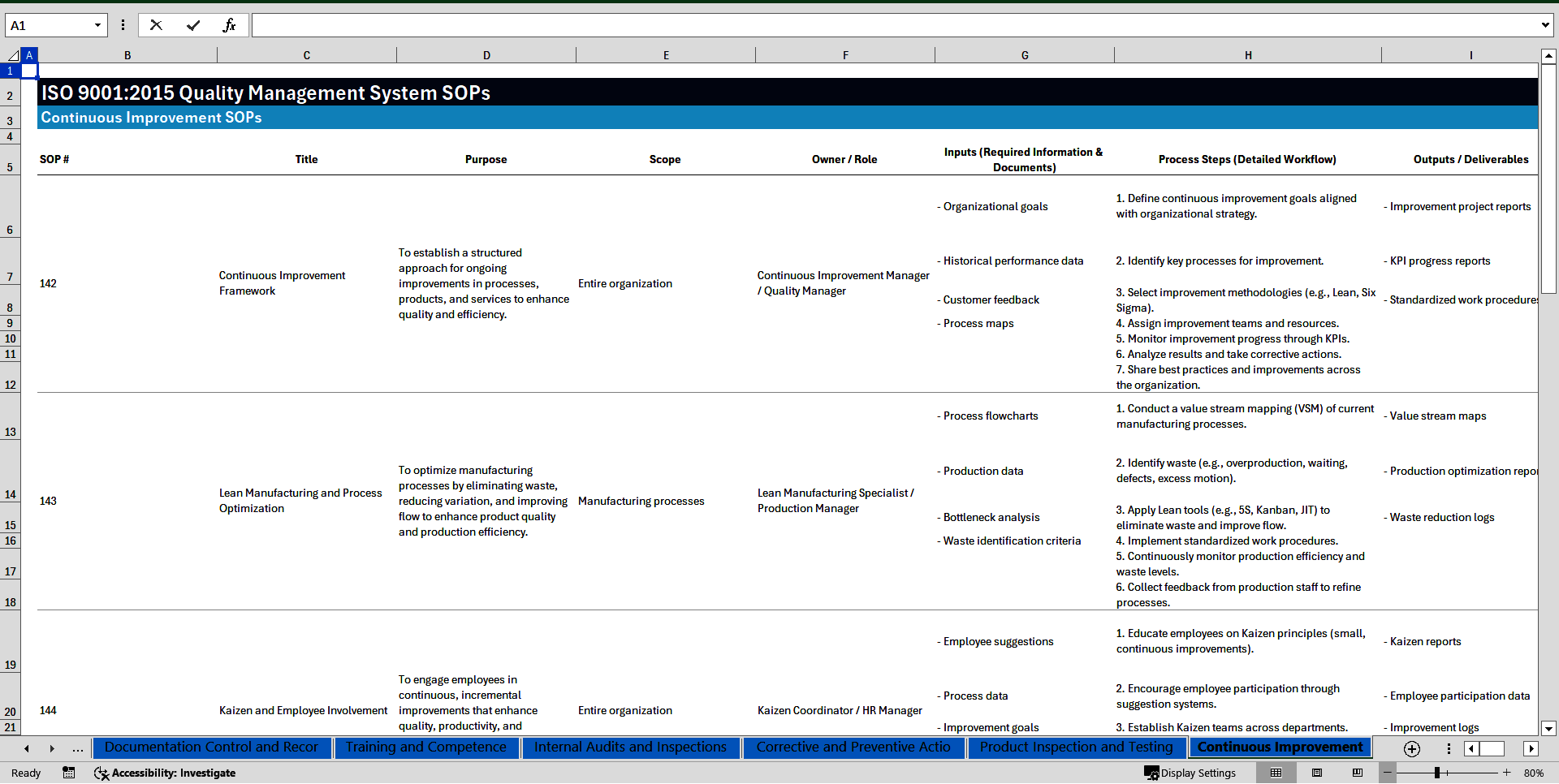Open the Training and Competence sheet tab
This screenshot has width=1559, height=784.
425,747
